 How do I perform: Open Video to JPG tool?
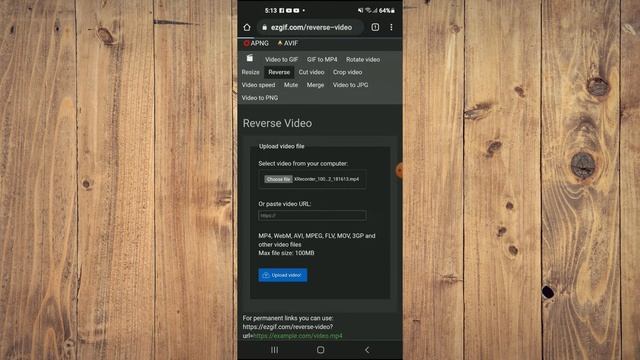pyautogui.click(x=350, y=85)
